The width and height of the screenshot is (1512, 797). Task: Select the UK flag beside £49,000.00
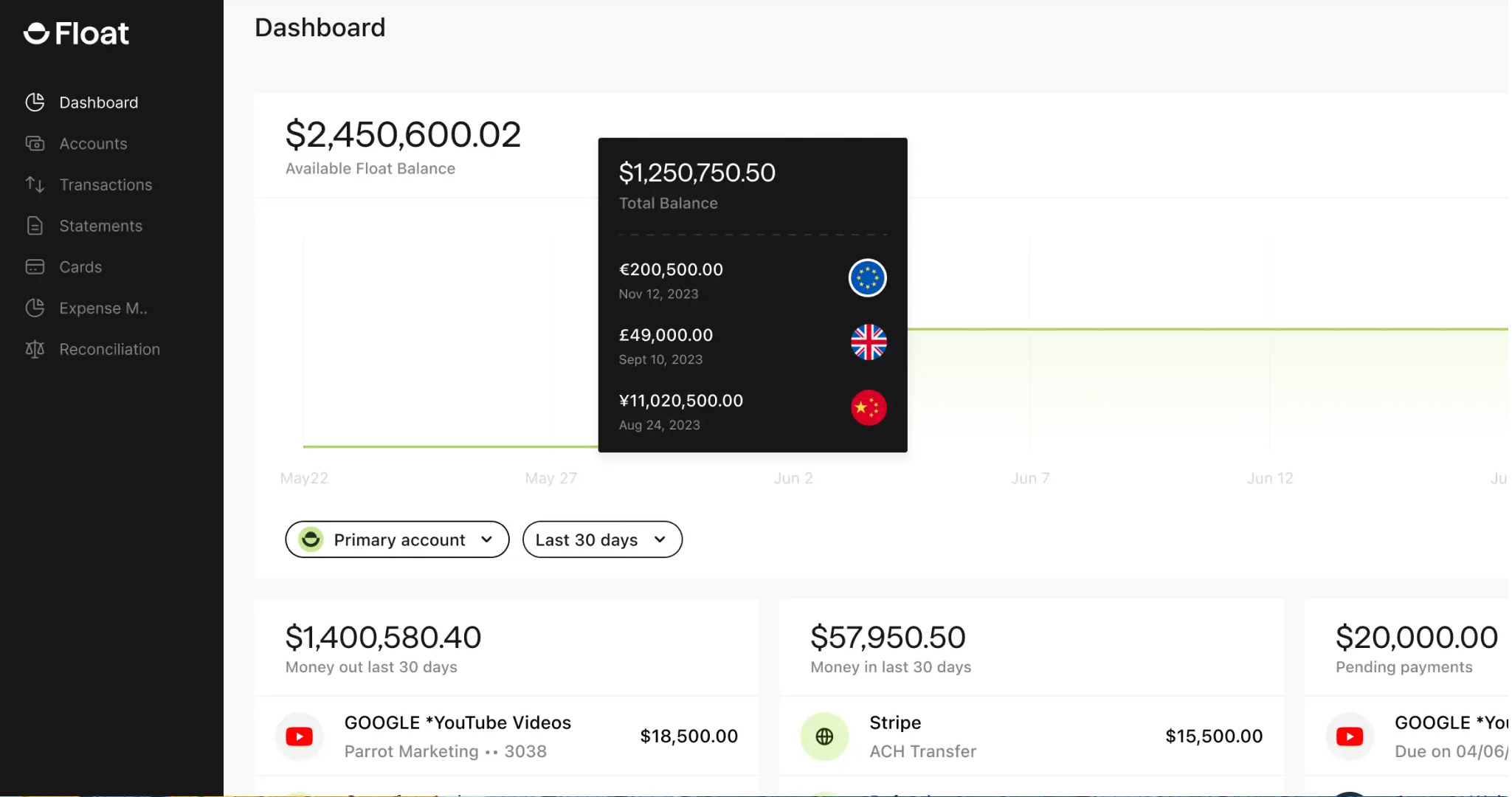coord(868,342)
